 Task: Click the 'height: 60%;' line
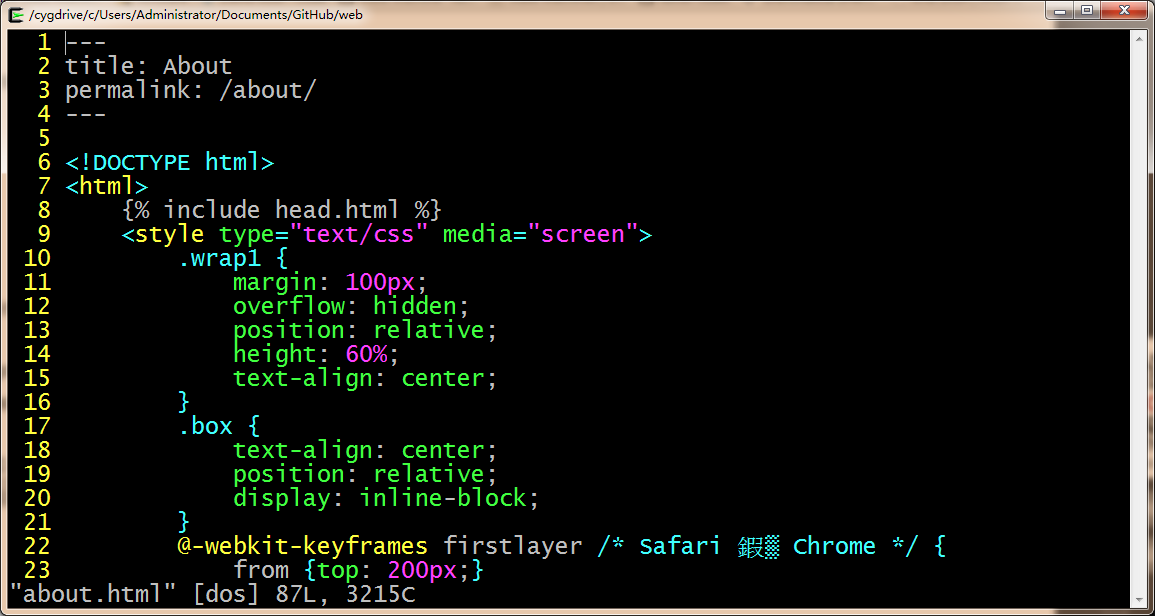pos(316,354)
